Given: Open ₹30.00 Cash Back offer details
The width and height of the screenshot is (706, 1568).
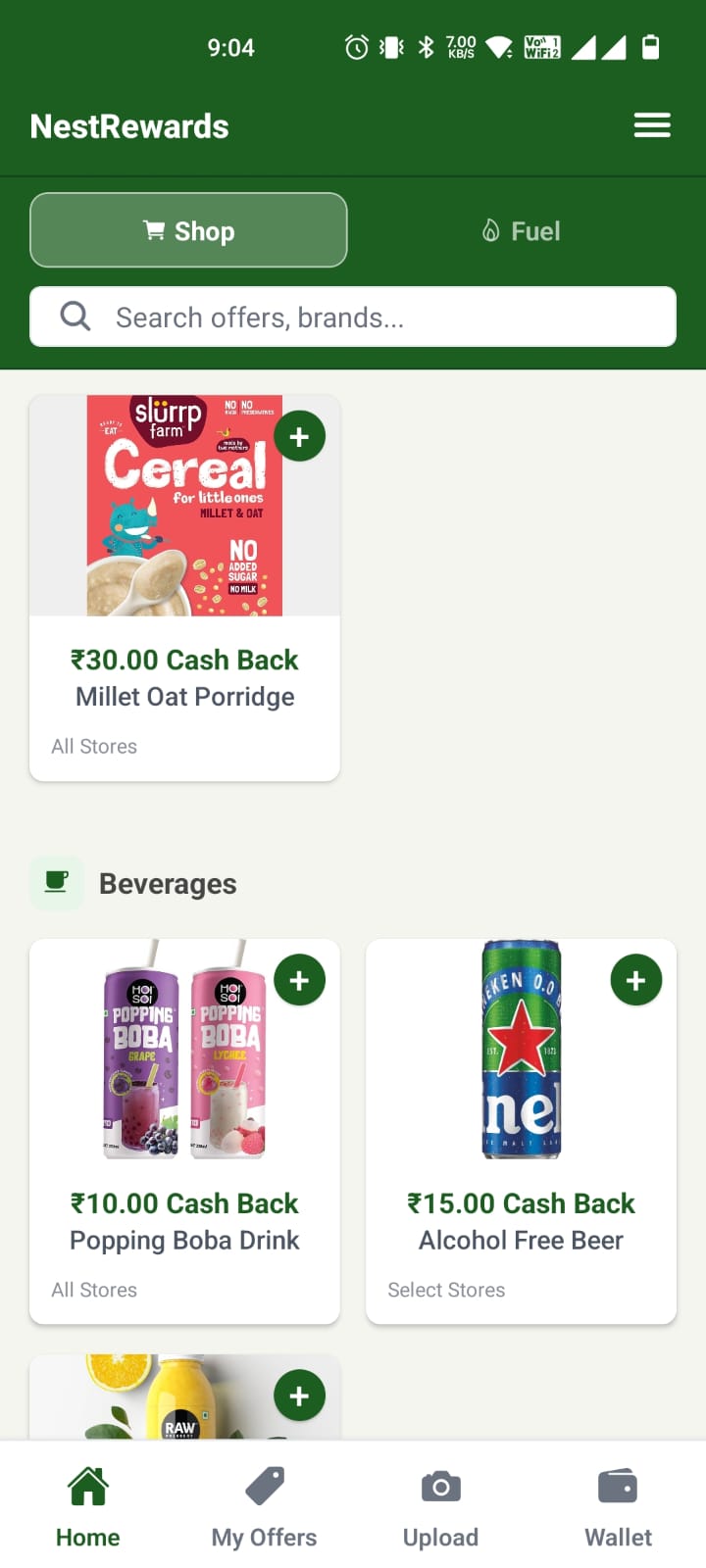Looking at the screenshot, I should [x=184, y=660].
